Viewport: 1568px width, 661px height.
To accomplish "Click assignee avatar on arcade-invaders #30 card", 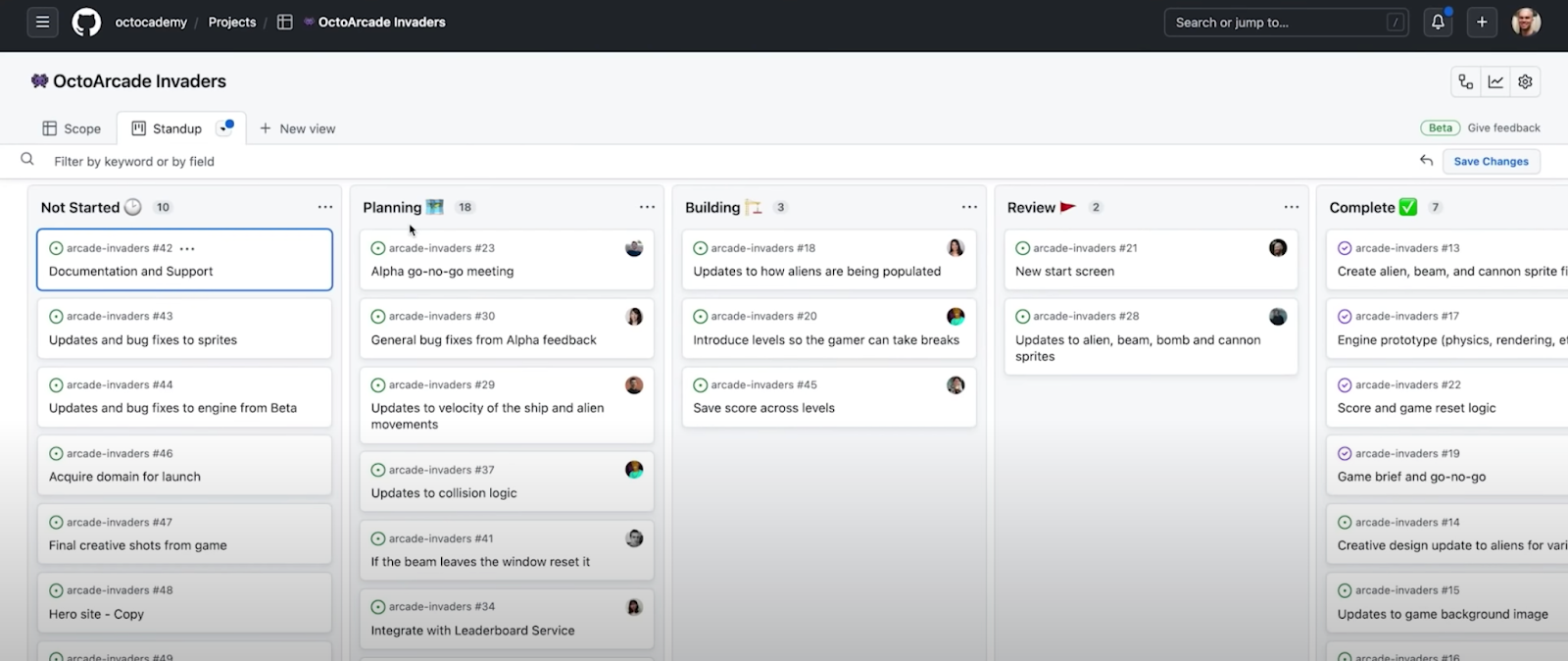I will (634, 317).
